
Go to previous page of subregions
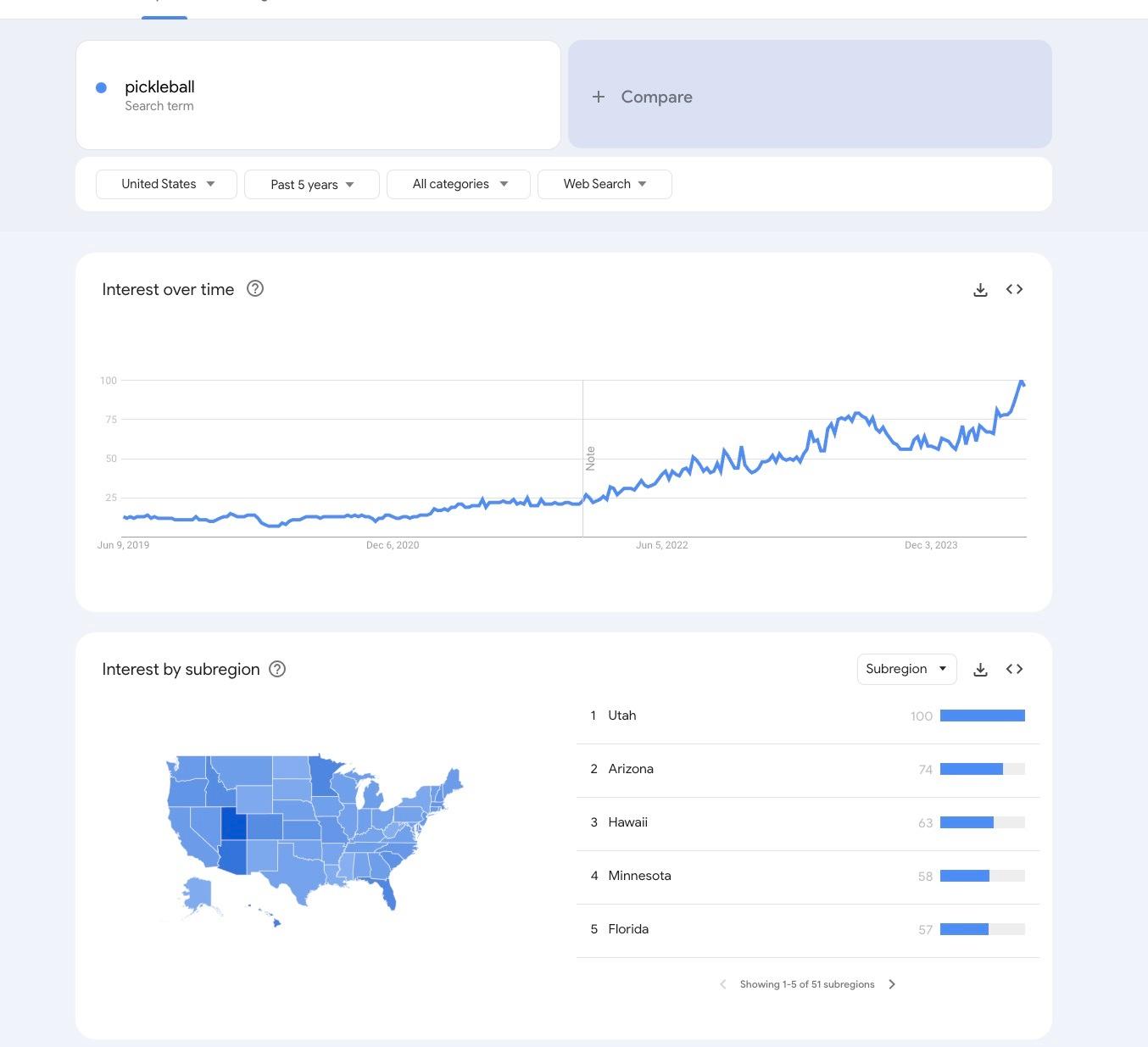point(722,984)
